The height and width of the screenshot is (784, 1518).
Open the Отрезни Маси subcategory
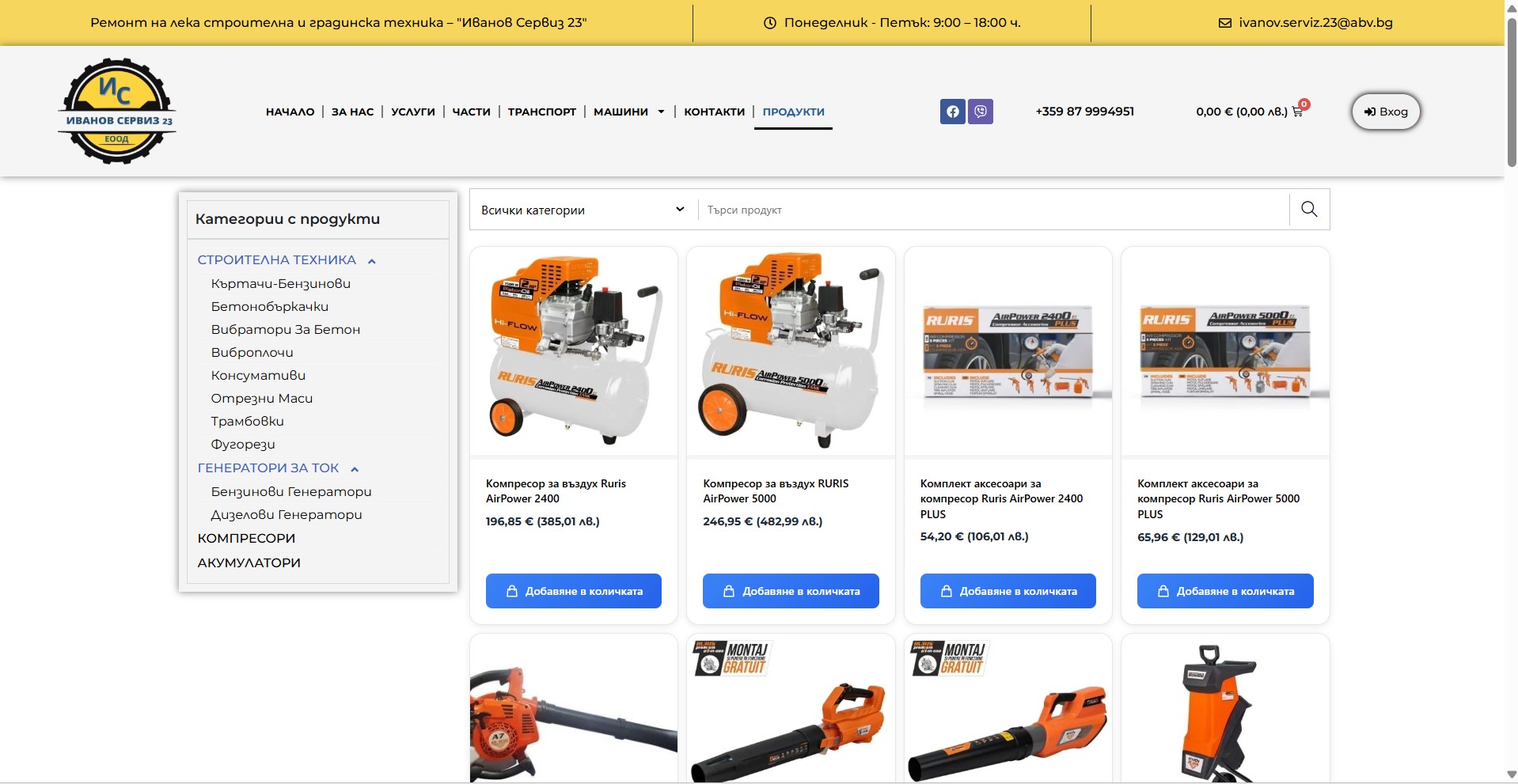[x=261, y=398]
